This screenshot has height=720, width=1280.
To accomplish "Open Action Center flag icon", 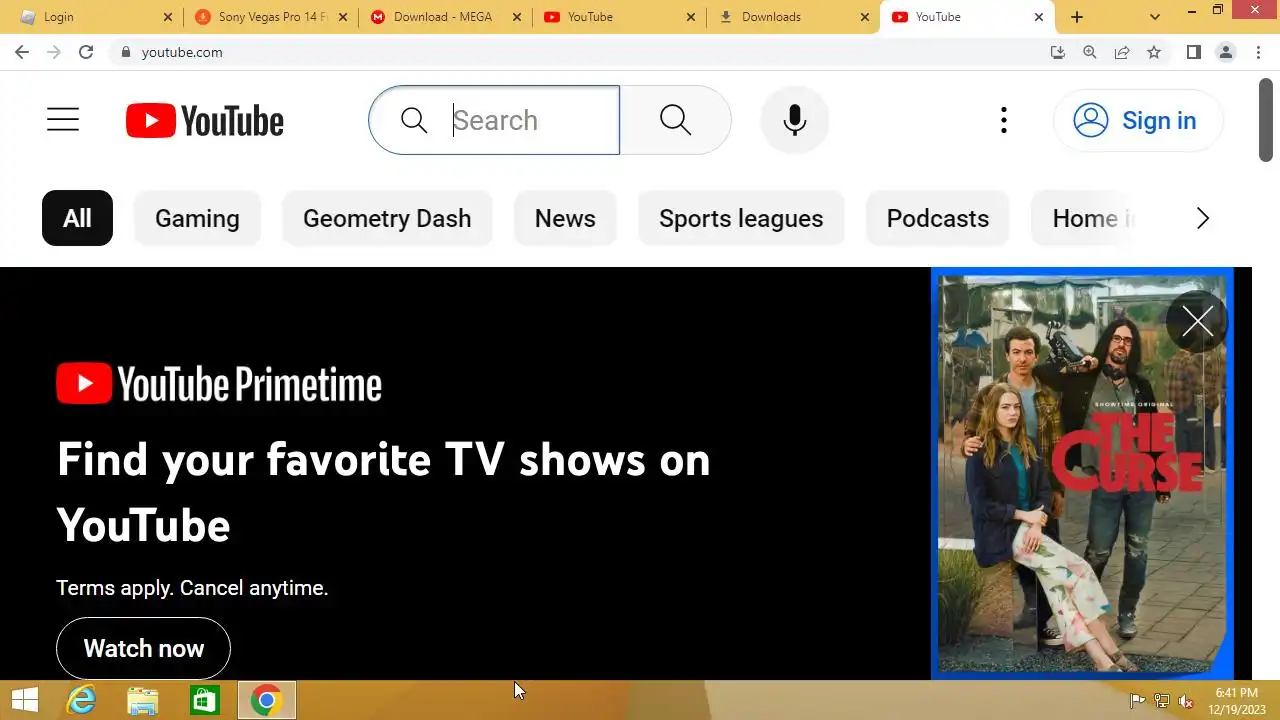I will pyautogui.click(x=1137, y=701).
